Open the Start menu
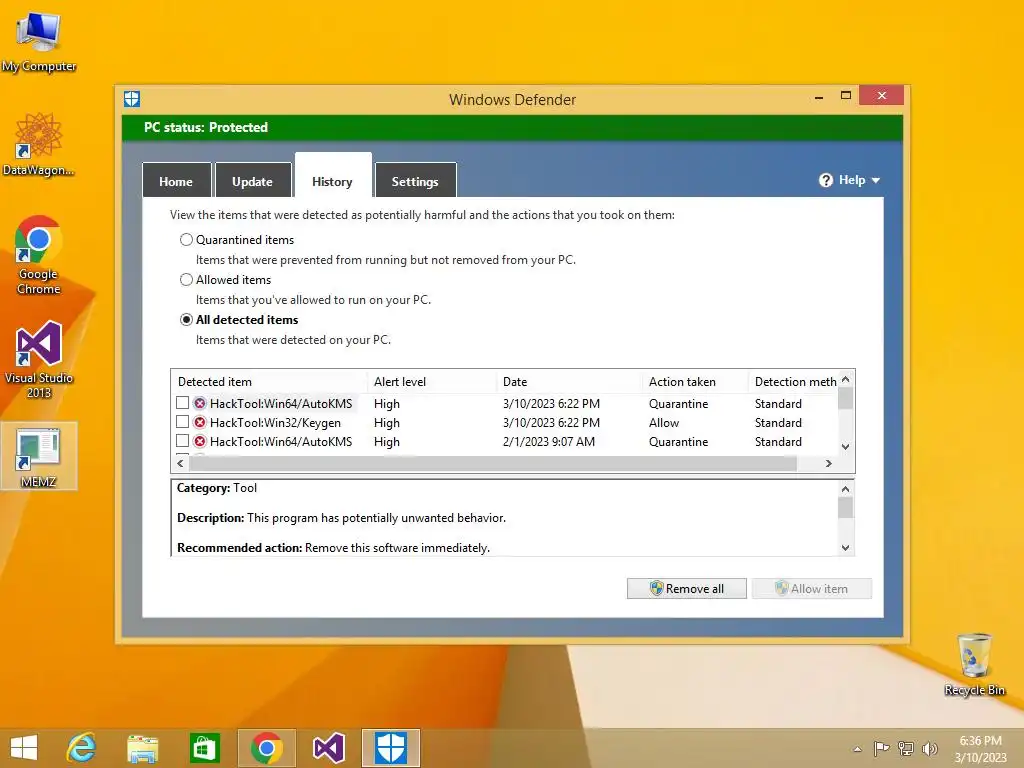 [x=24, y=748]
